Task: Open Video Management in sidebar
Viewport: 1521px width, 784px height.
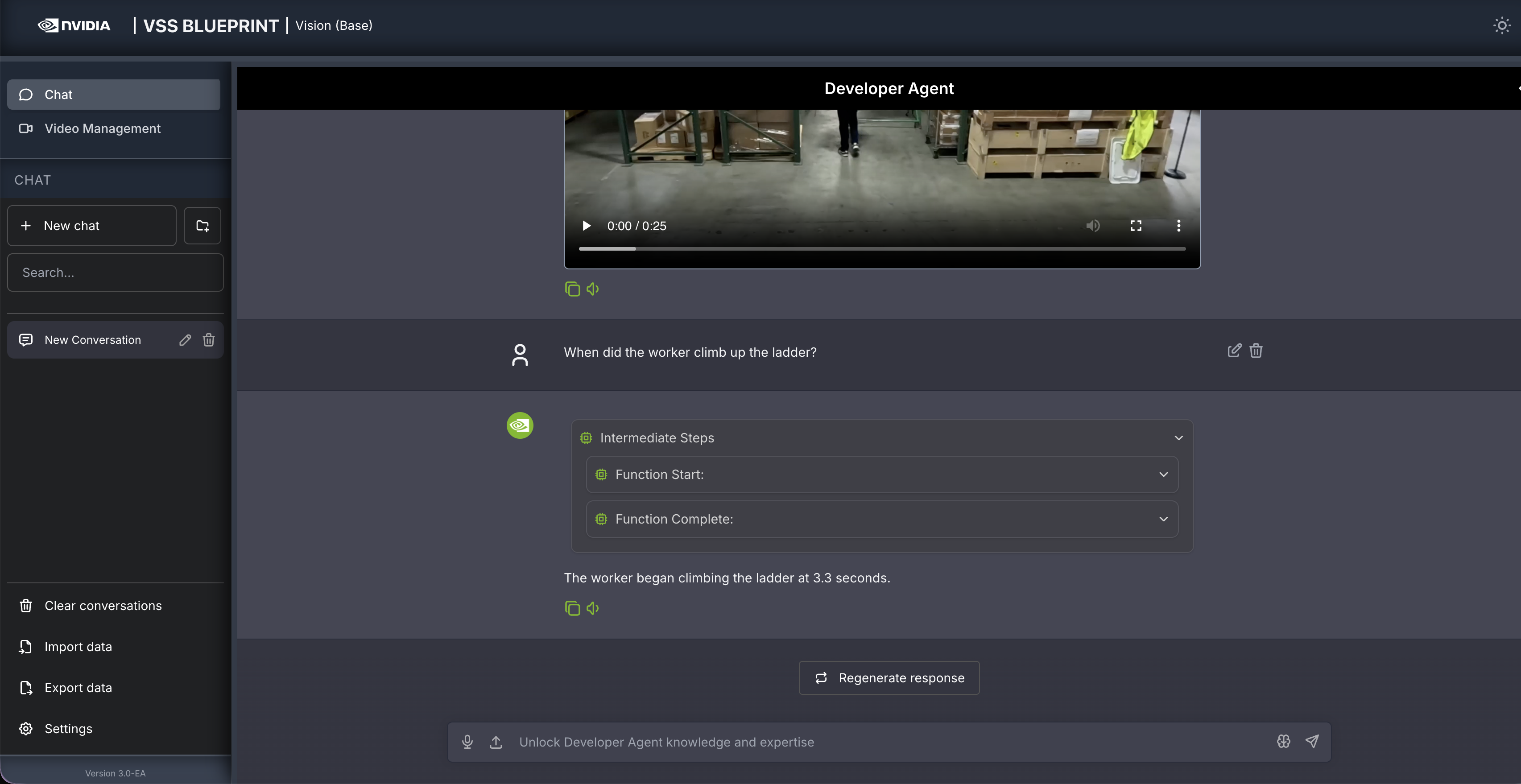Action: [x=102, y=129]
